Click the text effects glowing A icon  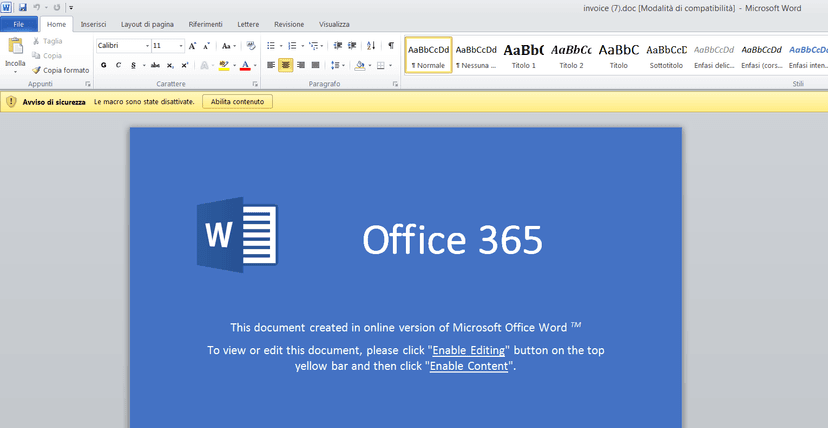pyautogui.click(x=204, y=65)
